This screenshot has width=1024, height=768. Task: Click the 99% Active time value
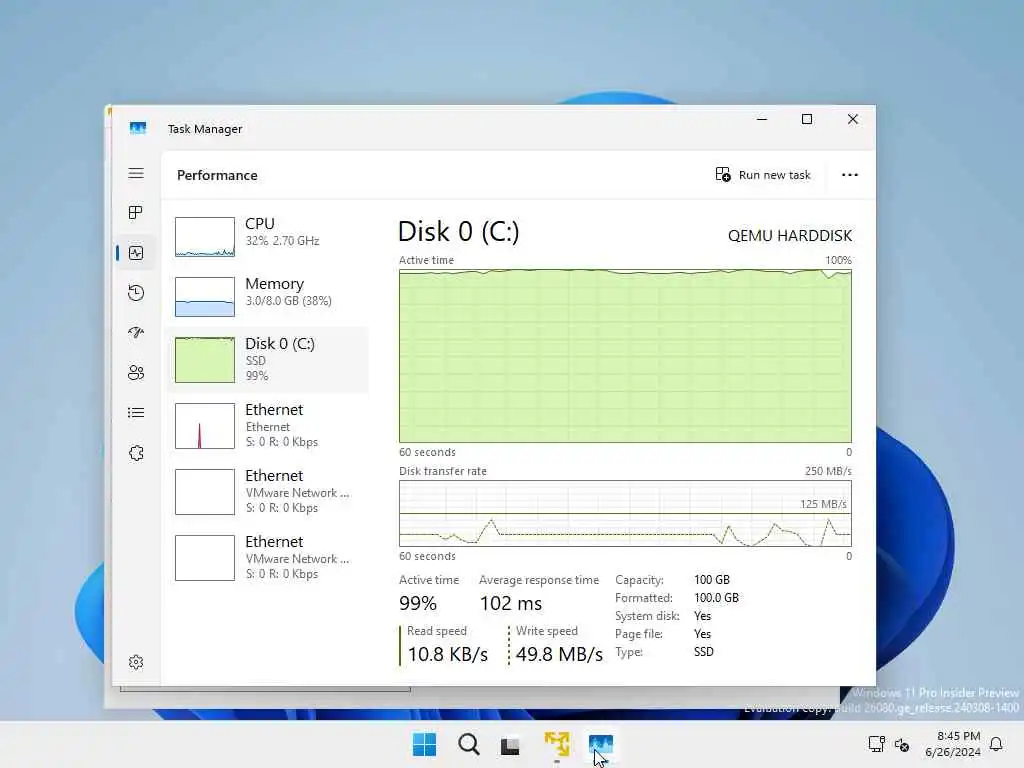(x=418, y=603)
